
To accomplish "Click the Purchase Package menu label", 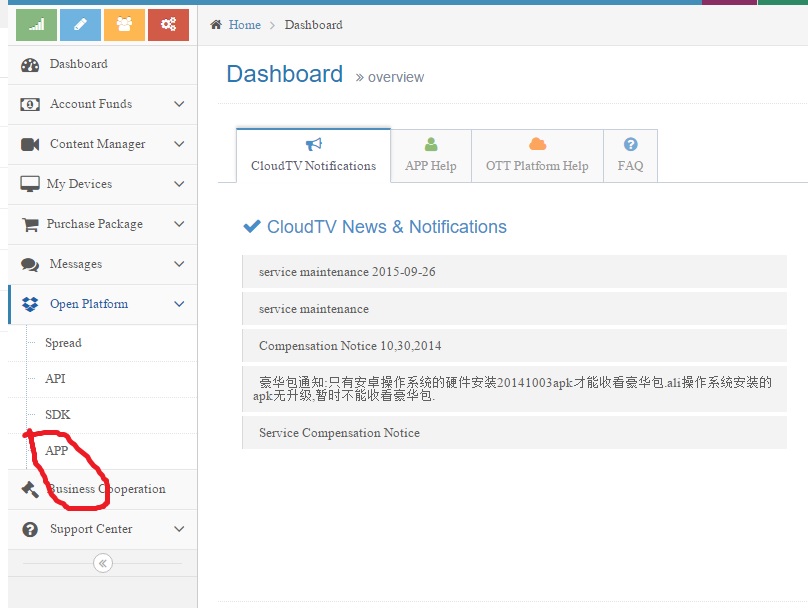I will pos(95,224).
